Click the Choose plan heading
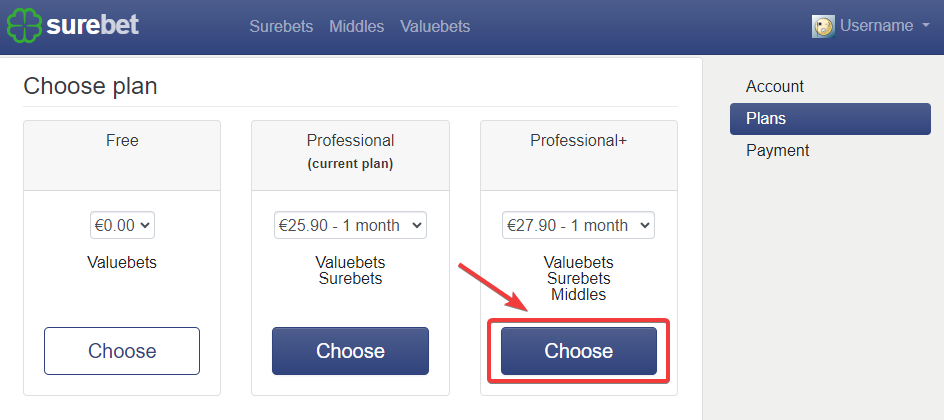 tap(90, 86)
